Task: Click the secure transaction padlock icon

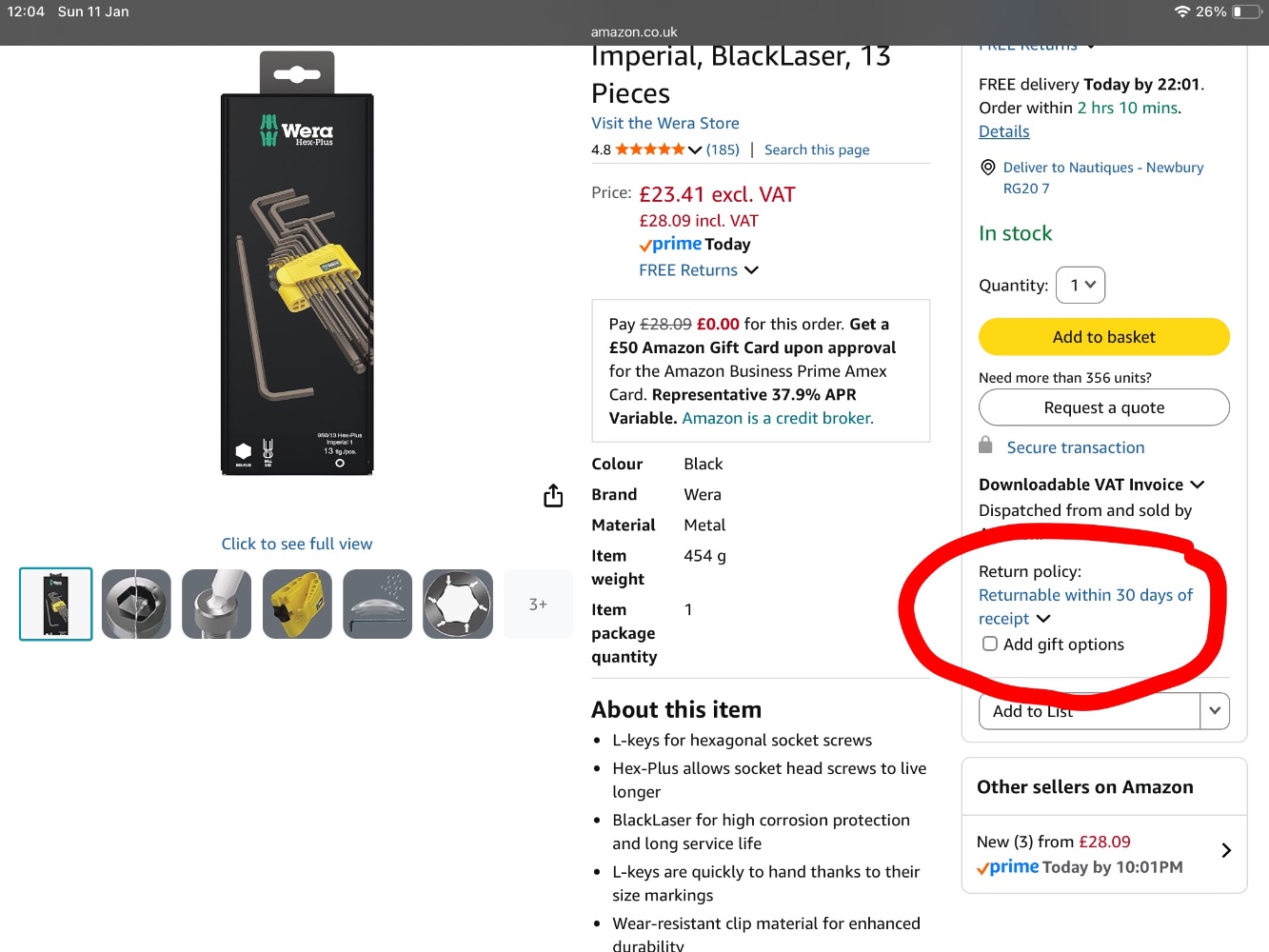Action: click(985, 446)
